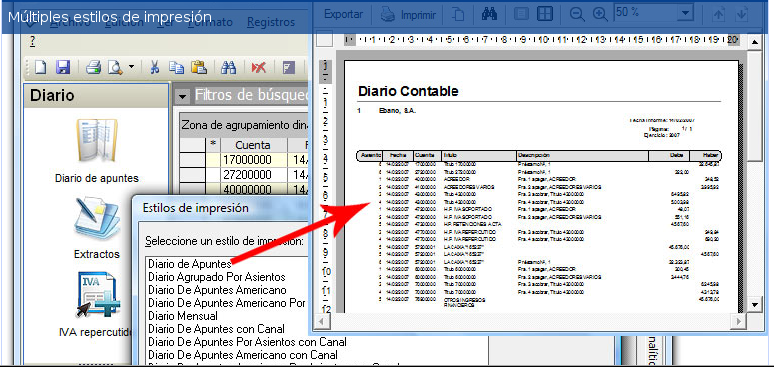The image size is (774, 367).
Task: Click the red delete record icon
Action: 258,68
